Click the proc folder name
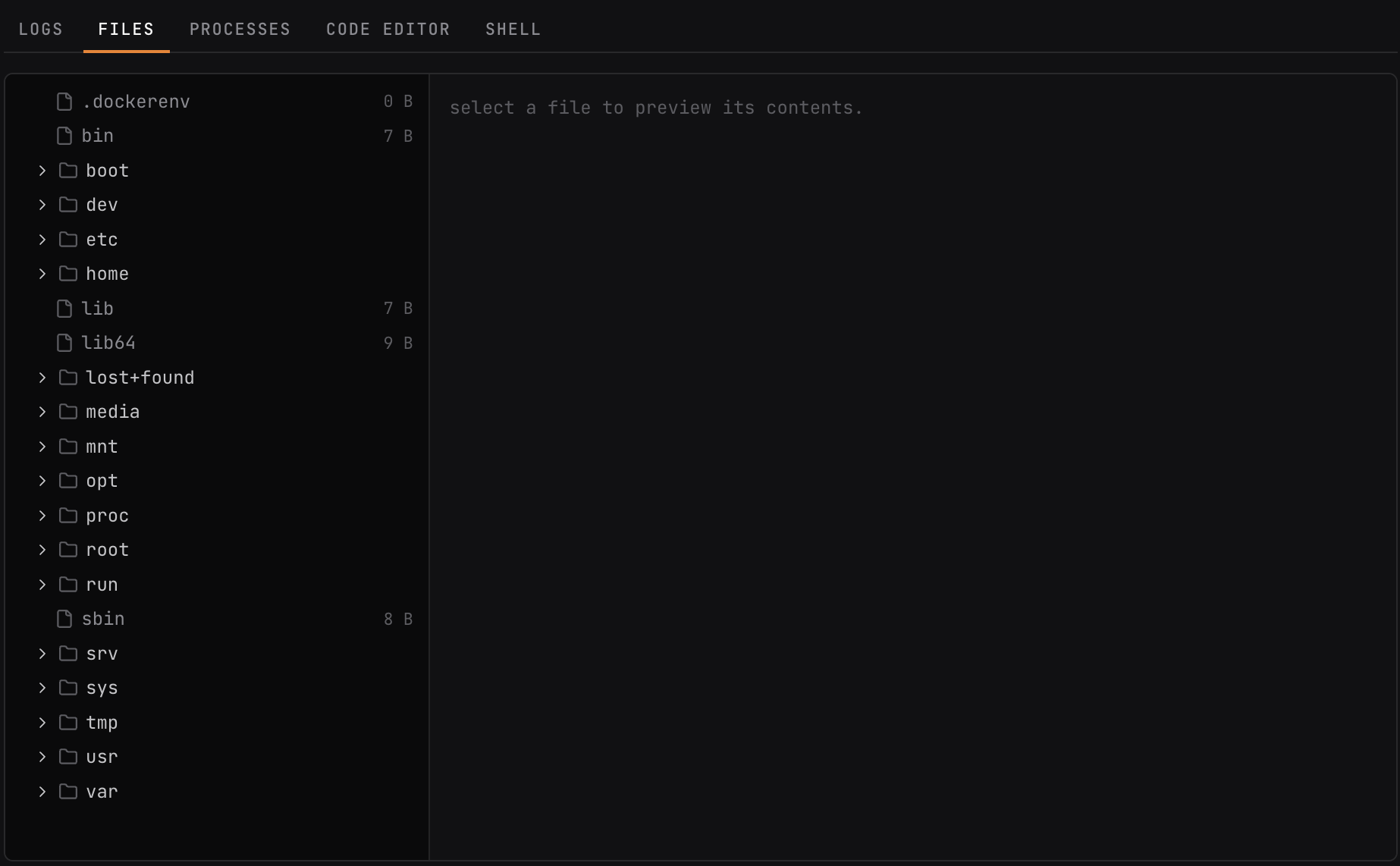 coord(108,516)
